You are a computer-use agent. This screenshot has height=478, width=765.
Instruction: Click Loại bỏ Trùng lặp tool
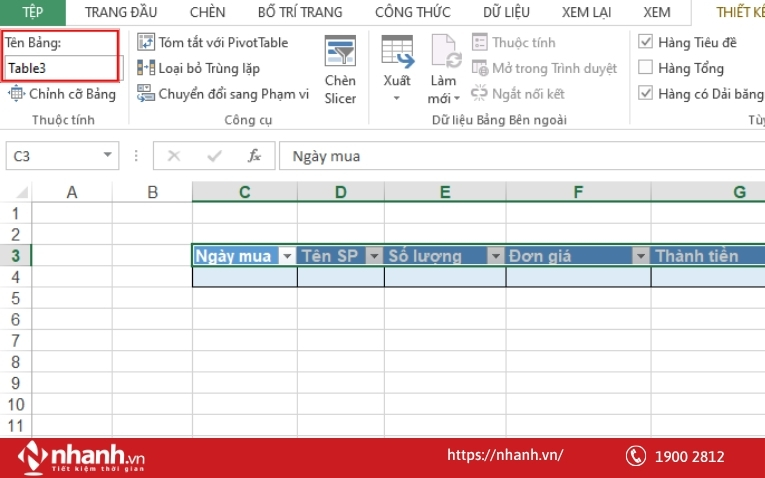[147, 69]
